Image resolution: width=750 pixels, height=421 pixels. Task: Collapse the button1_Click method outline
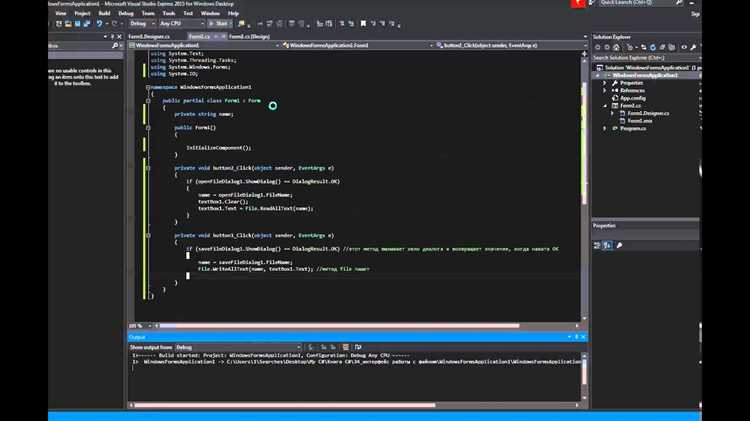(x=148, y=235)
